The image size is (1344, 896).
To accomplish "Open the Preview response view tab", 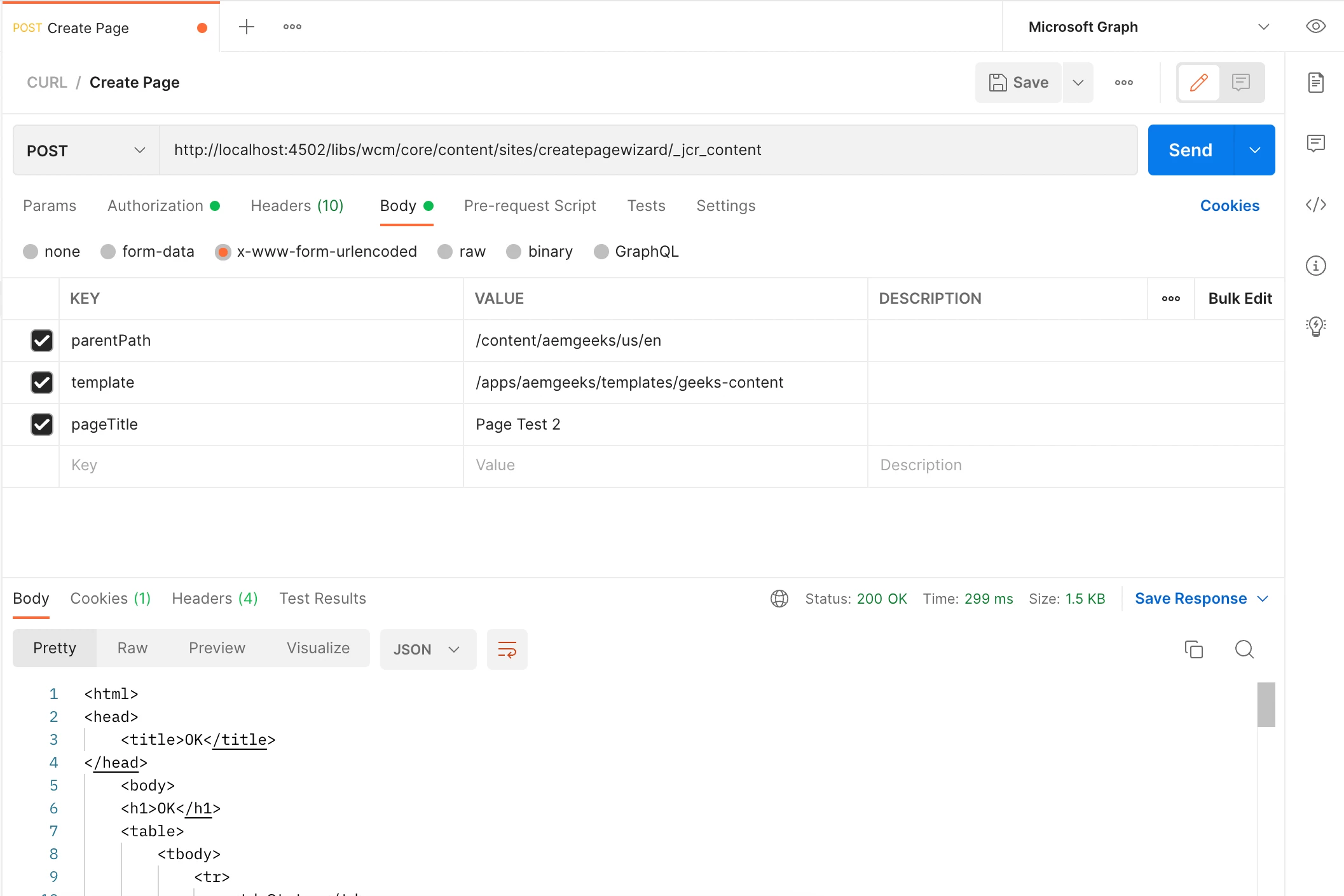I will pyautogui.click(x=217, y=648).
